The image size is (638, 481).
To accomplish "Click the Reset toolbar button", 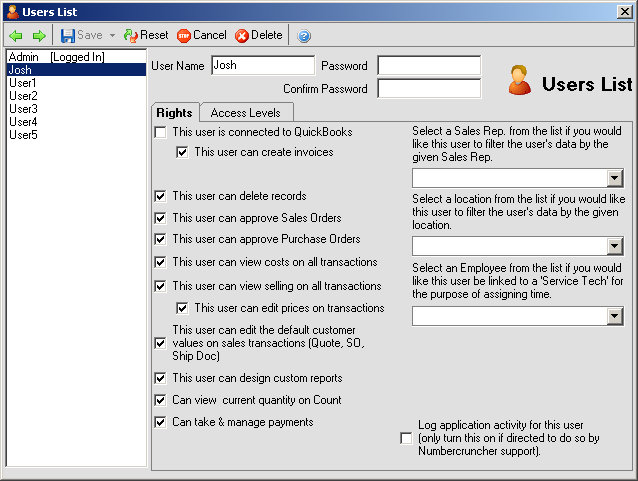I will (146, 35).
